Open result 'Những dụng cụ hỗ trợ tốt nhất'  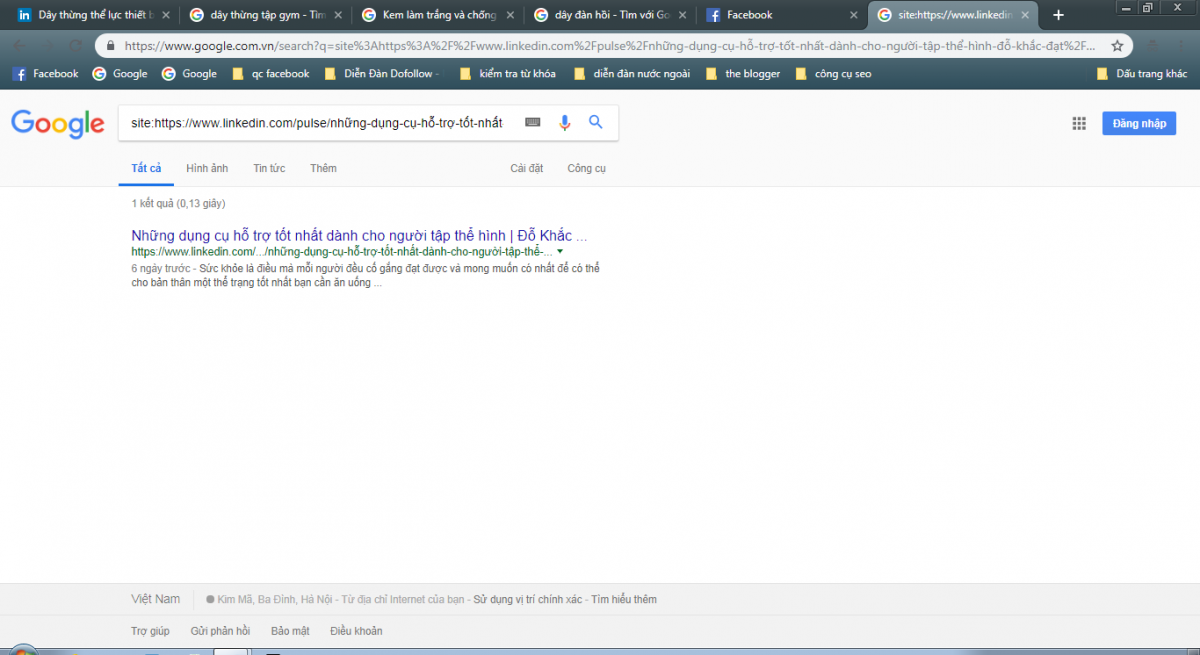point(359,236)
